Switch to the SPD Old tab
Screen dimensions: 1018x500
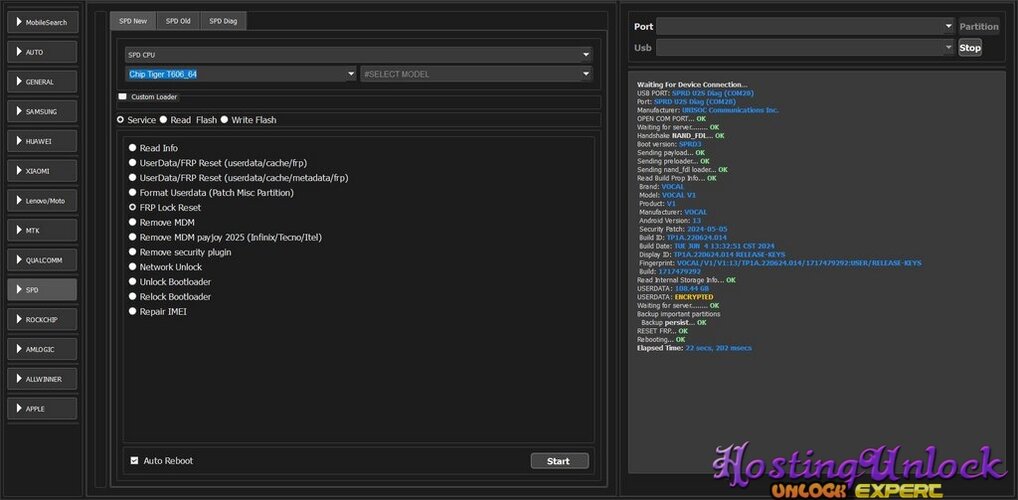click(178, 21)
